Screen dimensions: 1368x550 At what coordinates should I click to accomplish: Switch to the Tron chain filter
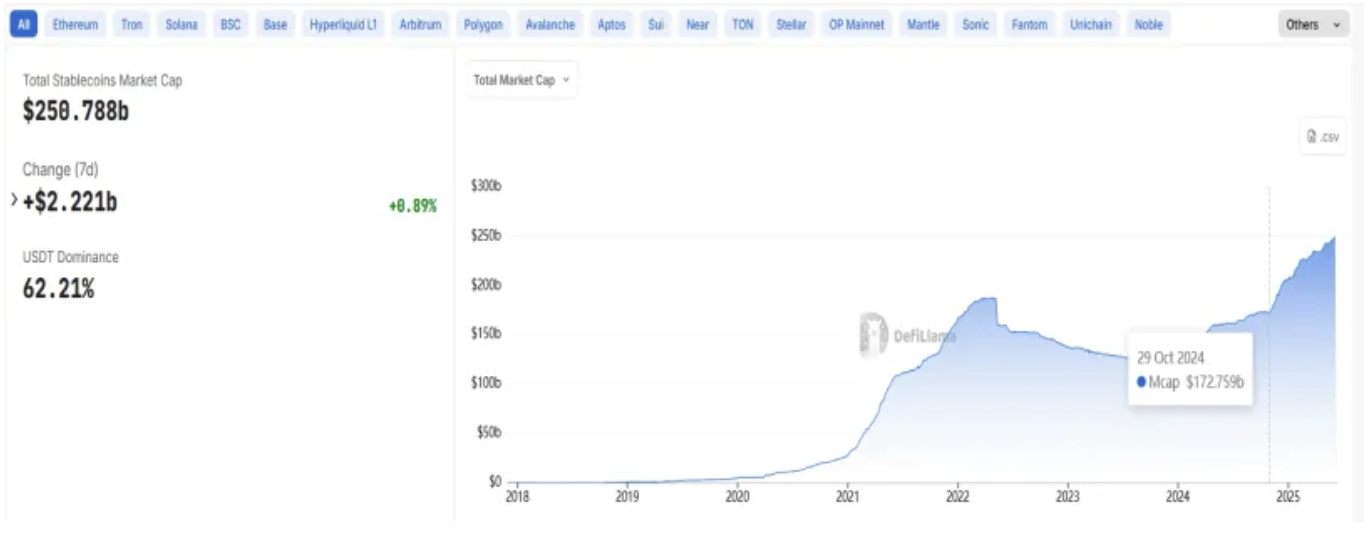pos(132,25)
